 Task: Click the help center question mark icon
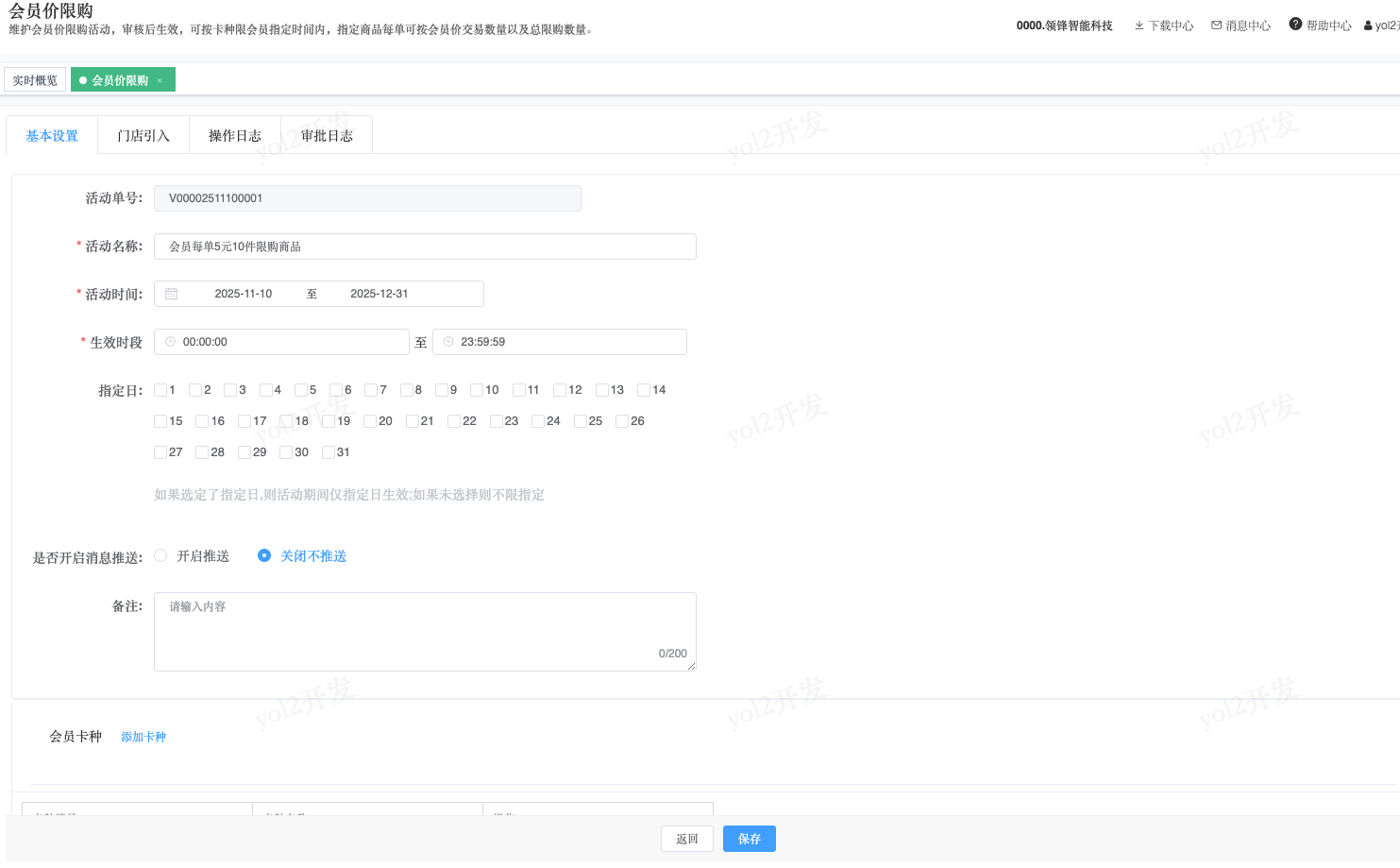click(1295, 25)
